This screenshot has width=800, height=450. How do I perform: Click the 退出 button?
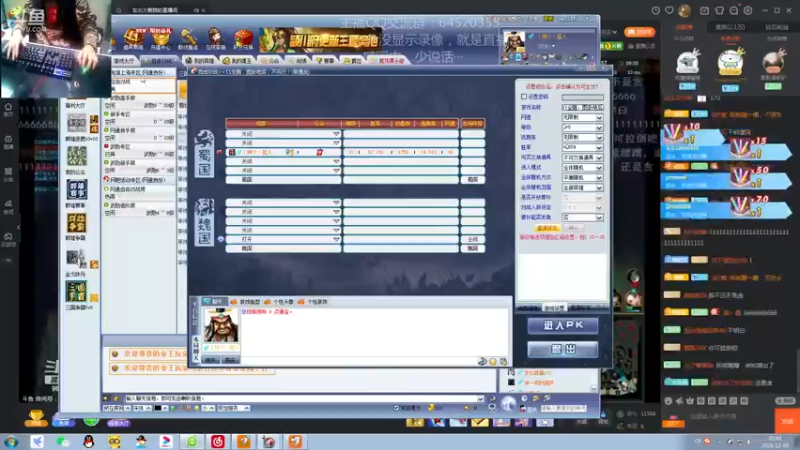(563, 349)
